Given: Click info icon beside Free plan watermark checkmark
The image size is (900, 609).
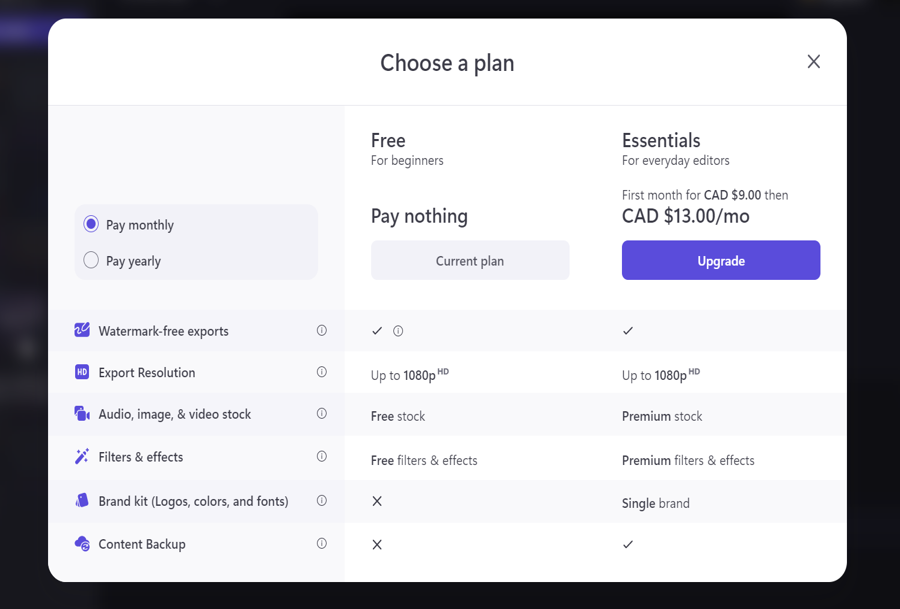Looking at the screenshot, I should [398, 331].
